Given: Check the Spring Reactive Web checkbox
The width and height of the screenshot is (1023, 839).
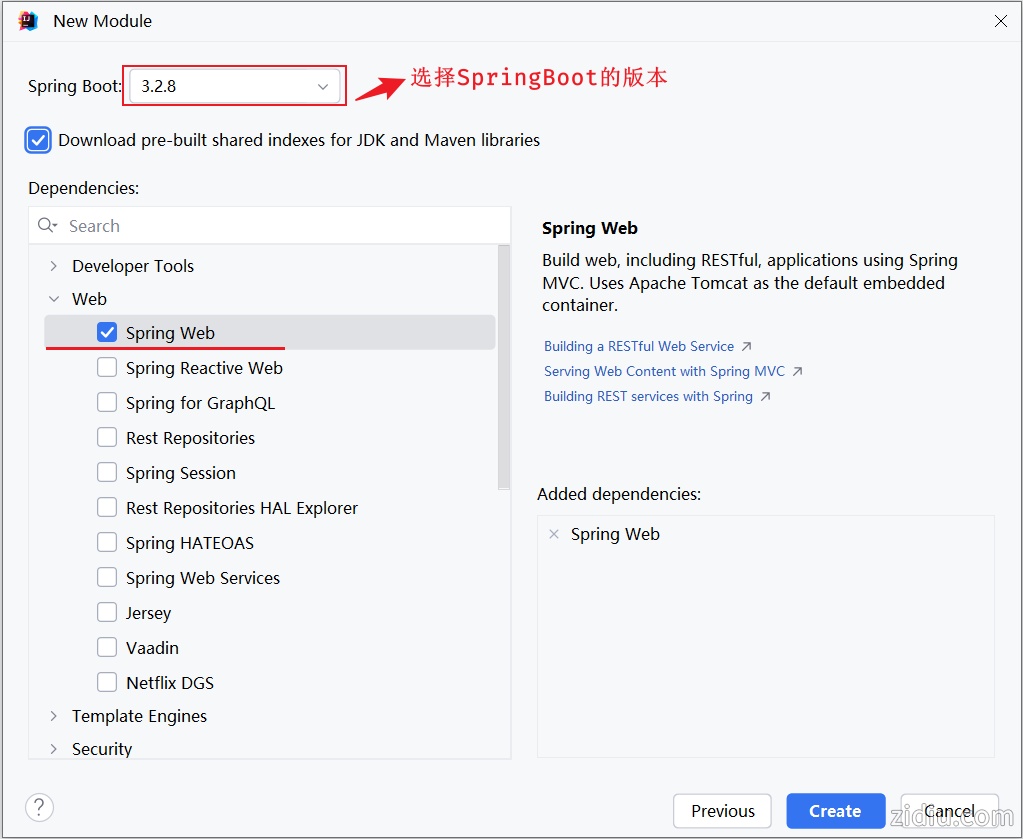Looking at the screenshot, I should pos(107,367).
